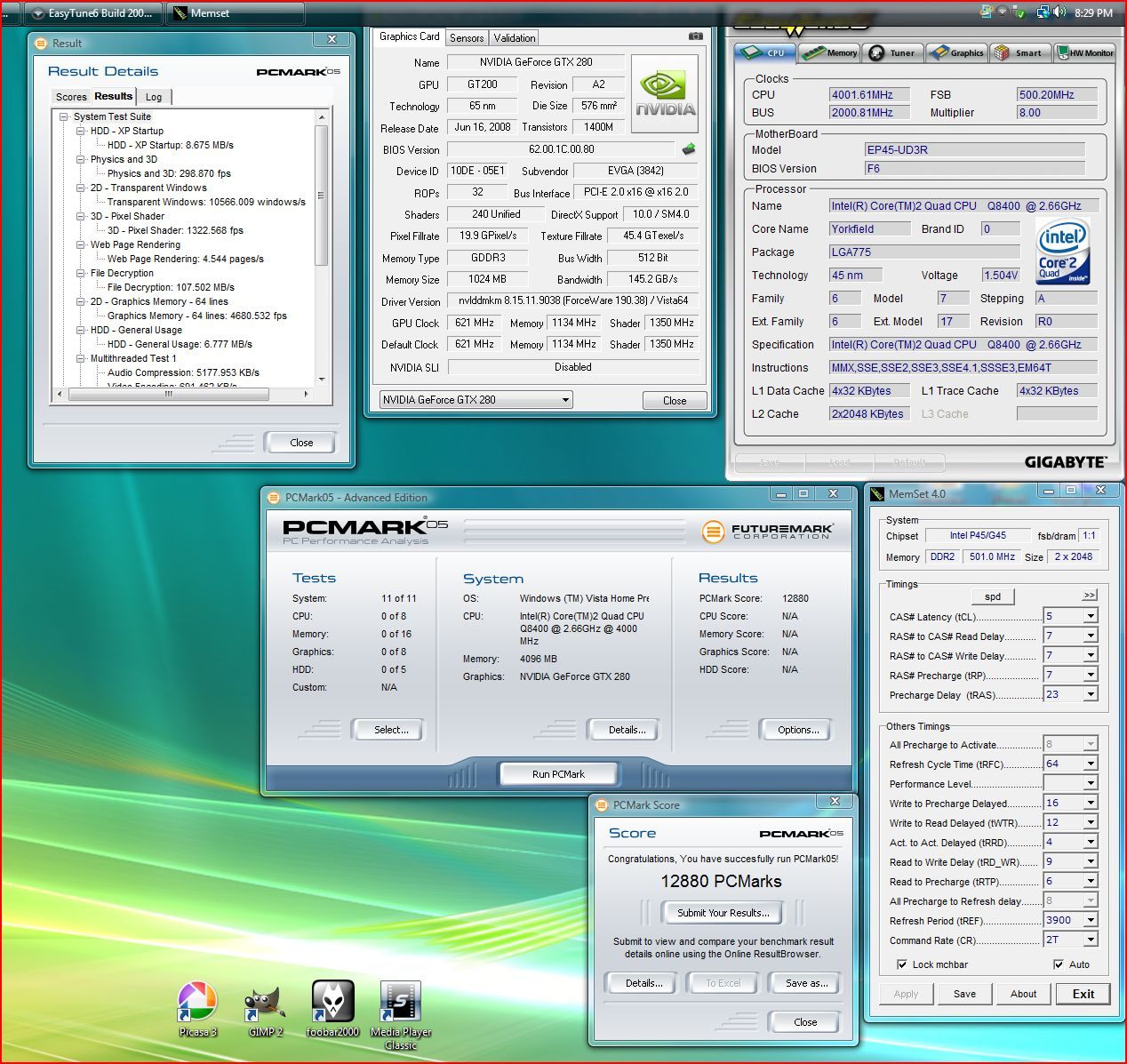Click system tray volume icon
The height and width of the screenshot is (1064, 1127).
1059,12
